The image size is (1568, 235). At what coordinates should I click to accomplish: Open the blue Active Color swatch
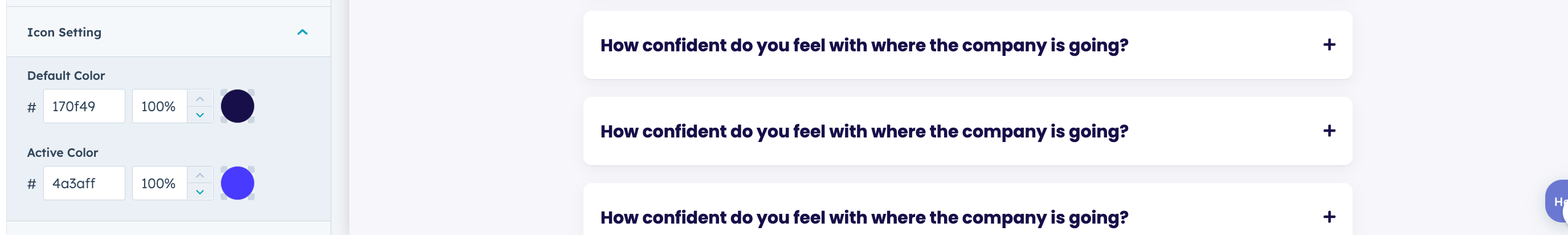click(238, 183)
